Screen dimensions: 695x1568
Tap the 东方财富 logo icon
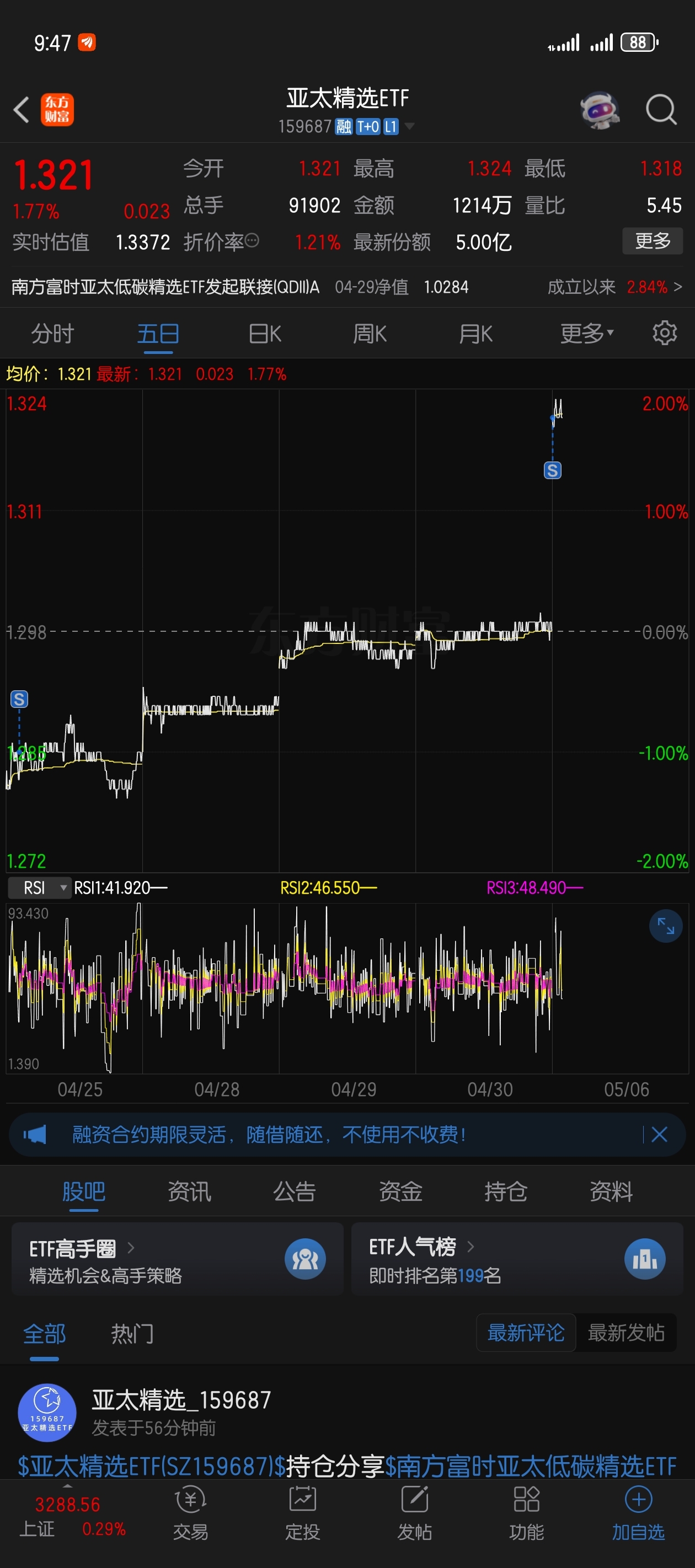(57, 110)
